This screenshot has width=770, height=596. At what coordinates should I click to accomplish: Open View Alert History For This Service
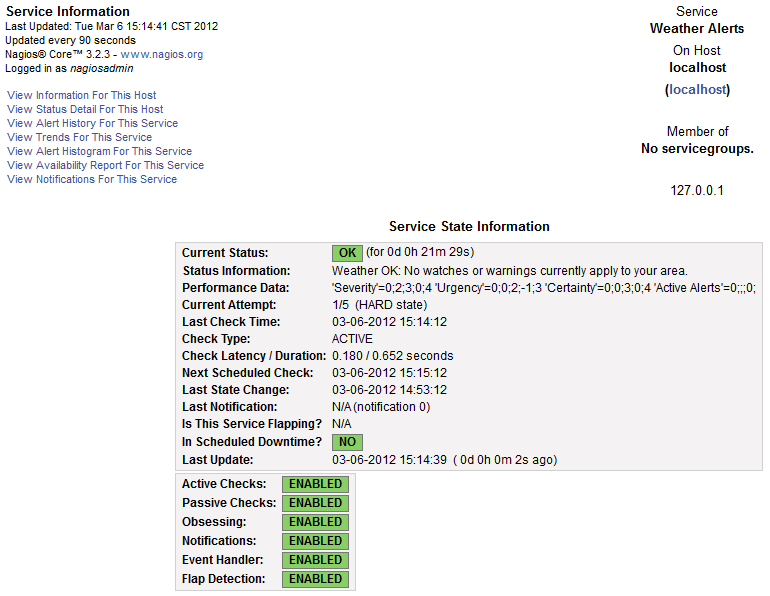click(92, 124)
